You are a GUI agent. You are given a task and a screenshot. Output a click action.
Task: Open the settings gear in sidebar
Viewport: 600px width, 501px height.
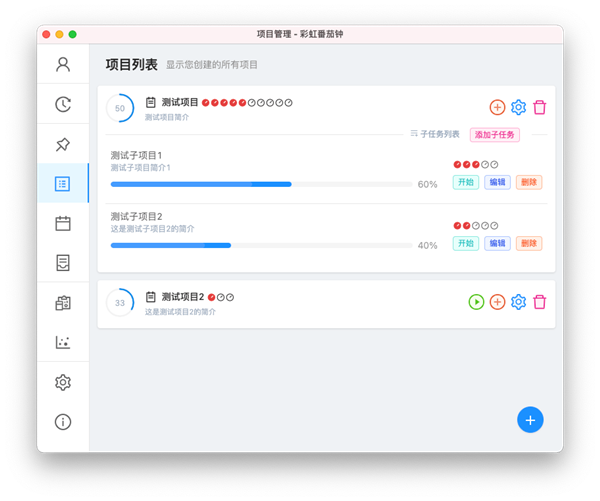point(63,382)
